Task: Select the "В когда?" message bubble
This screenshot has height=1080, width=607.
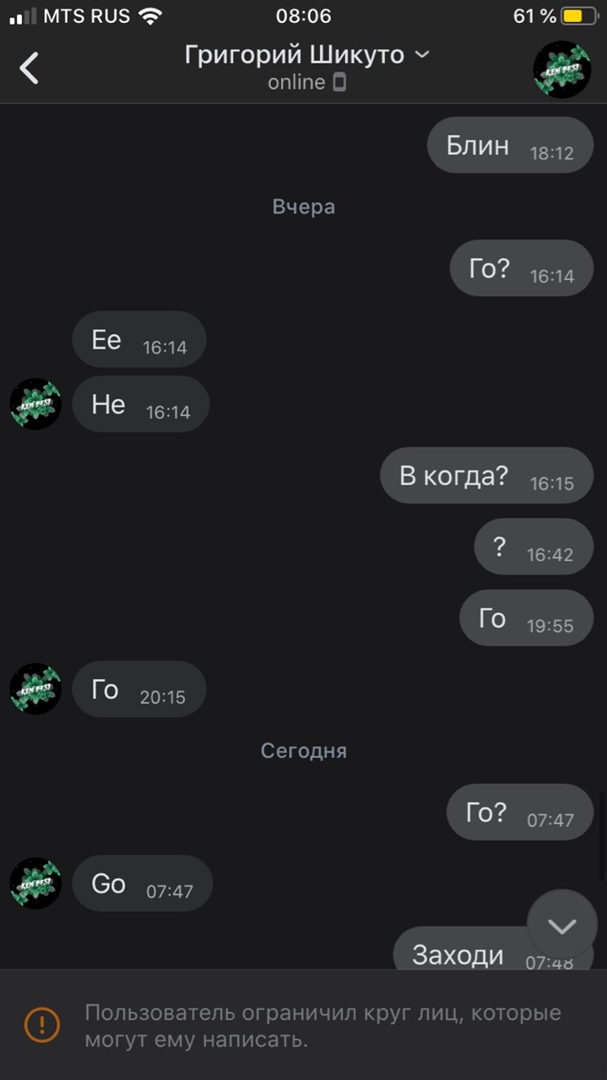Action: coord(486,475)
